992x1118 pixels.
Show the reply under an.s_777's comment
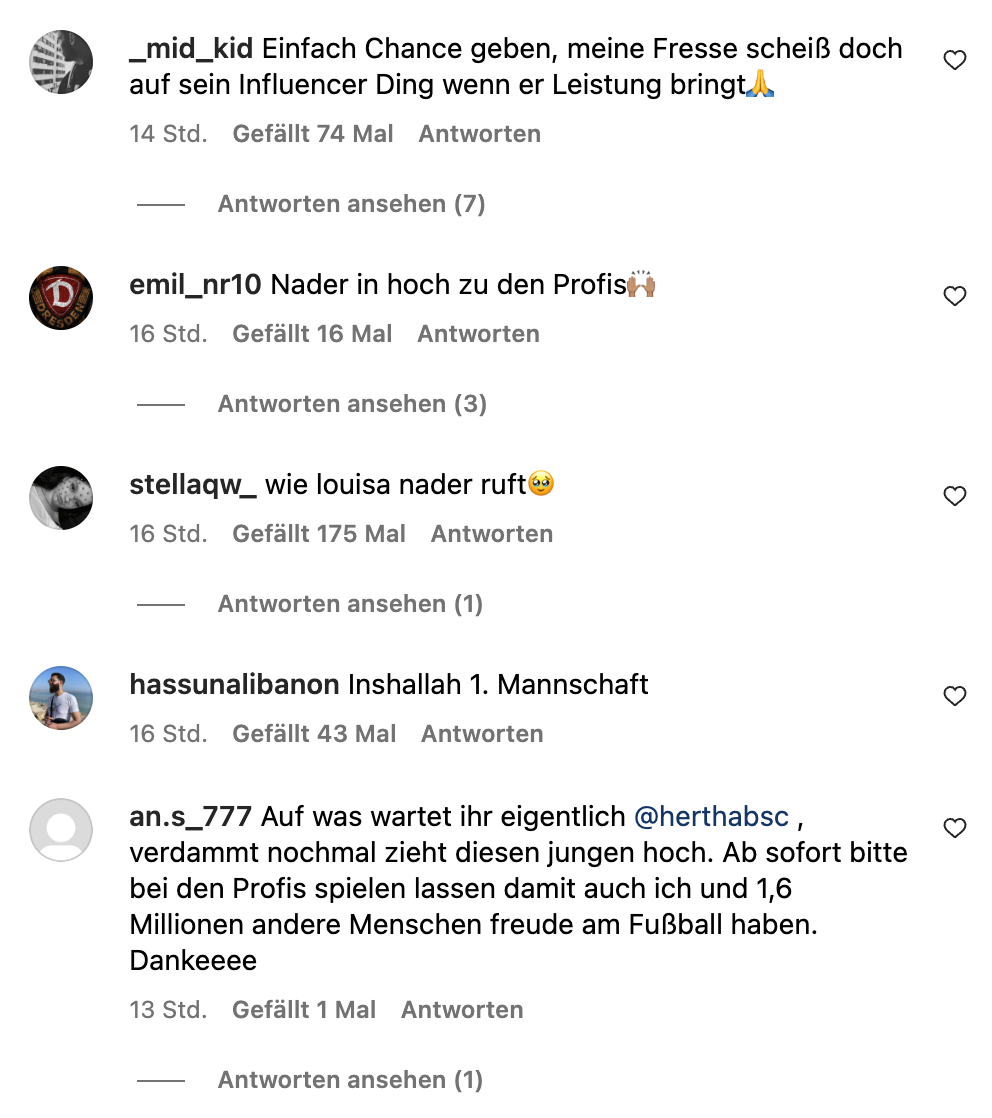pos(350,1080)
